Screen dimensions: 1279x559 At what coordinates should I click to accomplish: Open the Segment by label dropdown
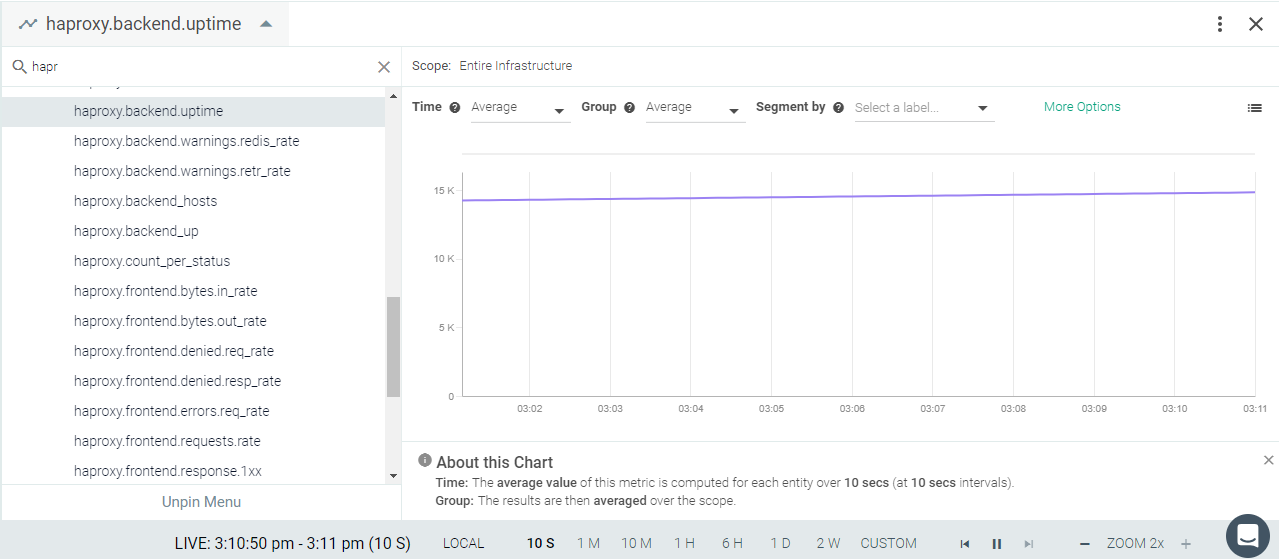(x=924, y=108)
